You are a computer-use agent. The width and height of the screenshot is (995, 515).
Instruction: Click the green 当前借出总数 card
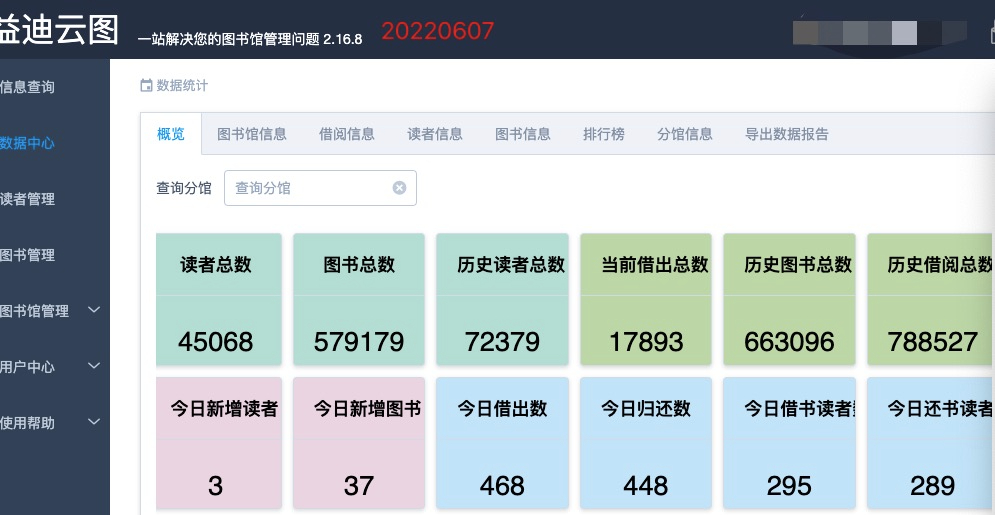pyautogui.click(x=646, y=300)
